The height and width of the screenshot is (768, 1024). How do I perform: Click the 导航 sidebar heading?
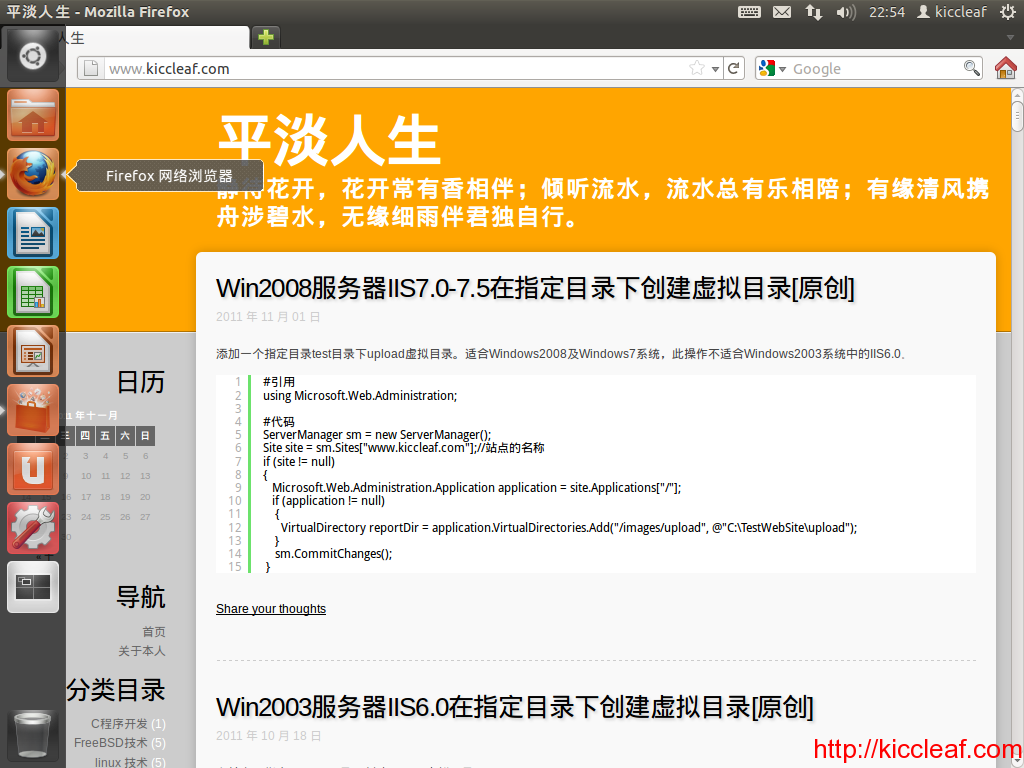pos(140,598)
